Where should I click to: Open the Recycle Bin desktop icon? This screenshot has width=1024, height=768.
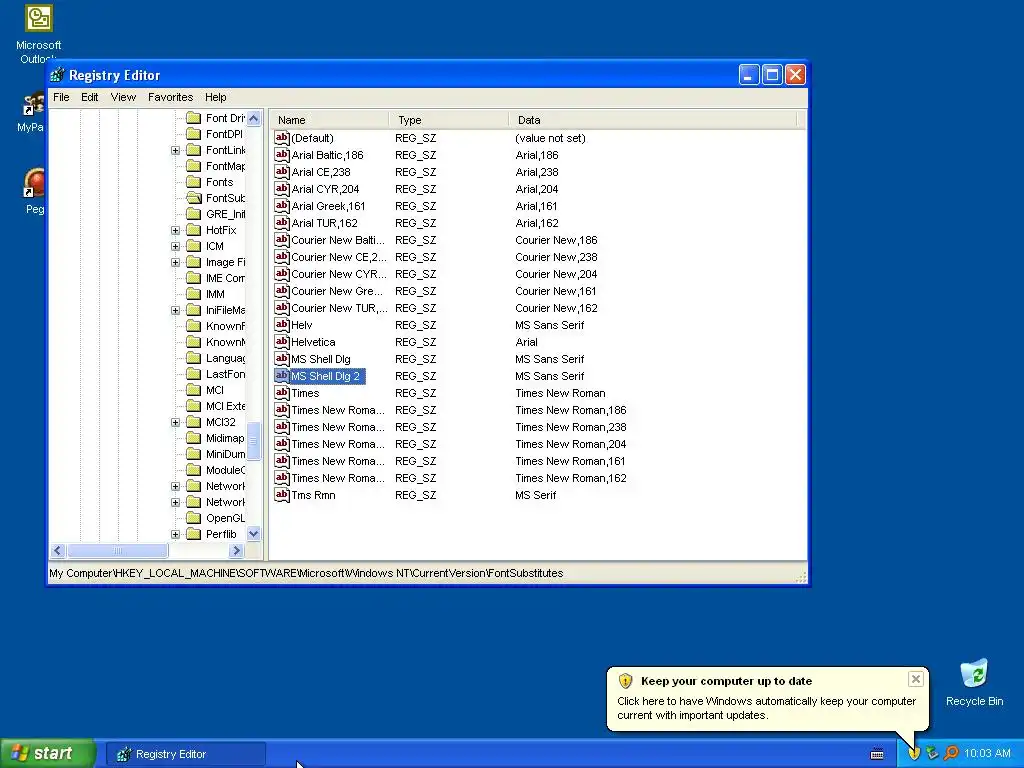[x=974, y=674]
